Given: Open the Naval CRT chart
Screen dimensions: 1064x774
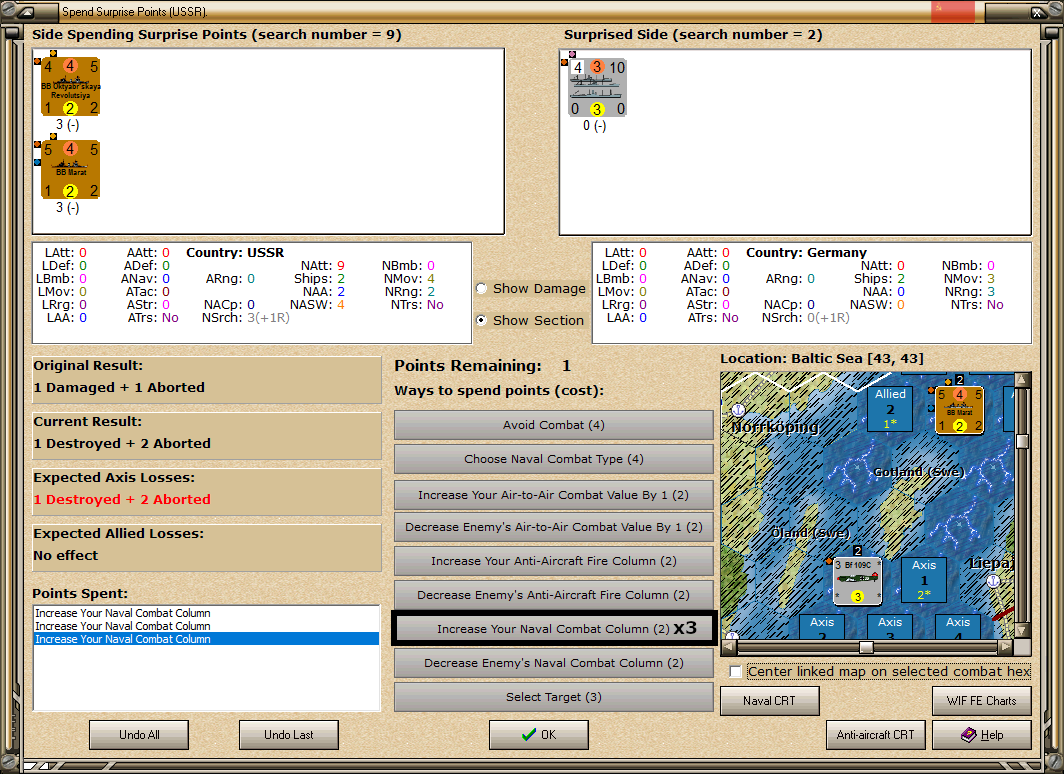Looking at the screenshot, I should (x=770, y=701).
